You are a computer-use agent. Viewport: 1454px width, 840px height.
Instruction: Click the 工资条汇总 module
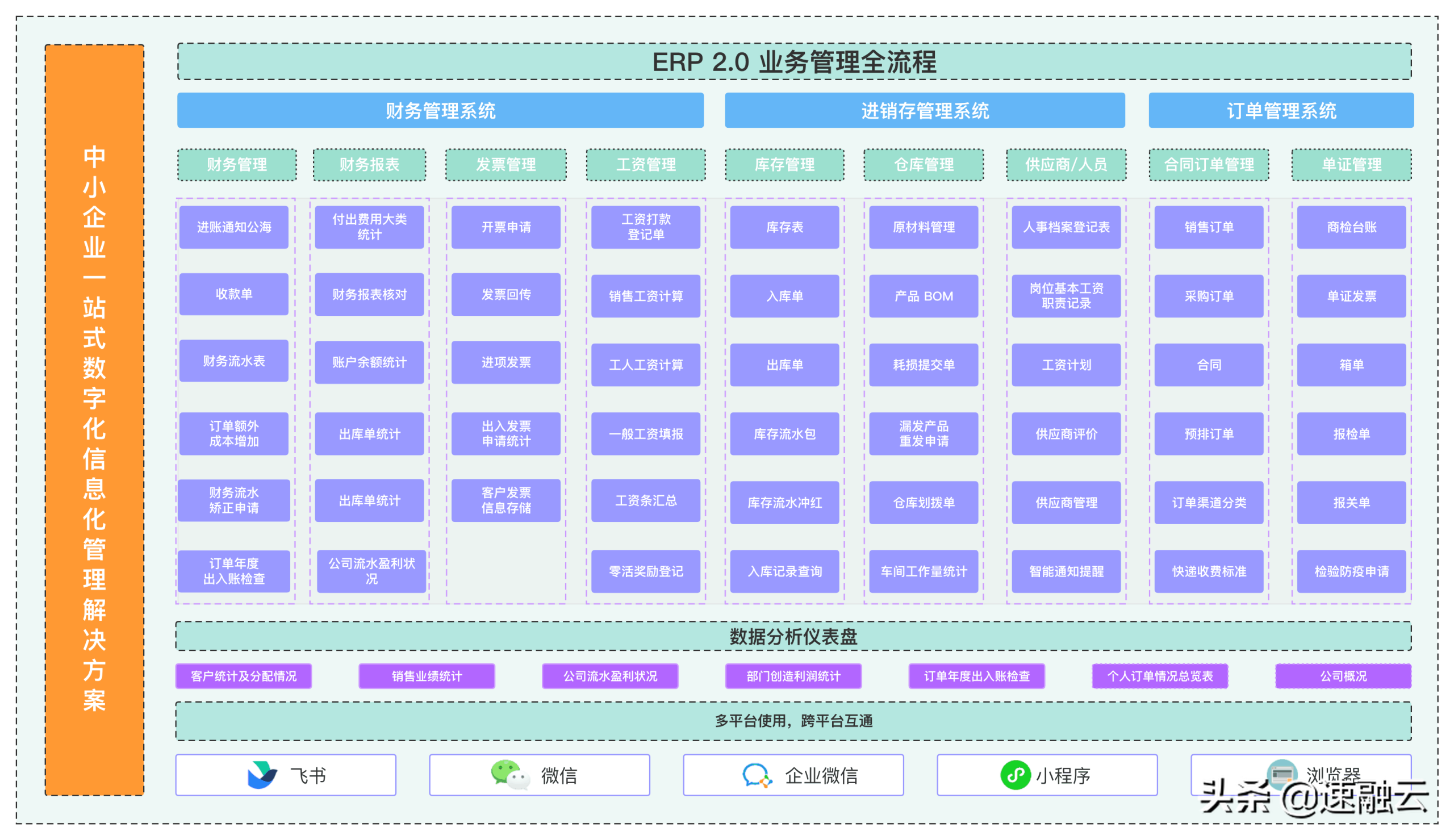pyautogui.click(x=645, y=501)
